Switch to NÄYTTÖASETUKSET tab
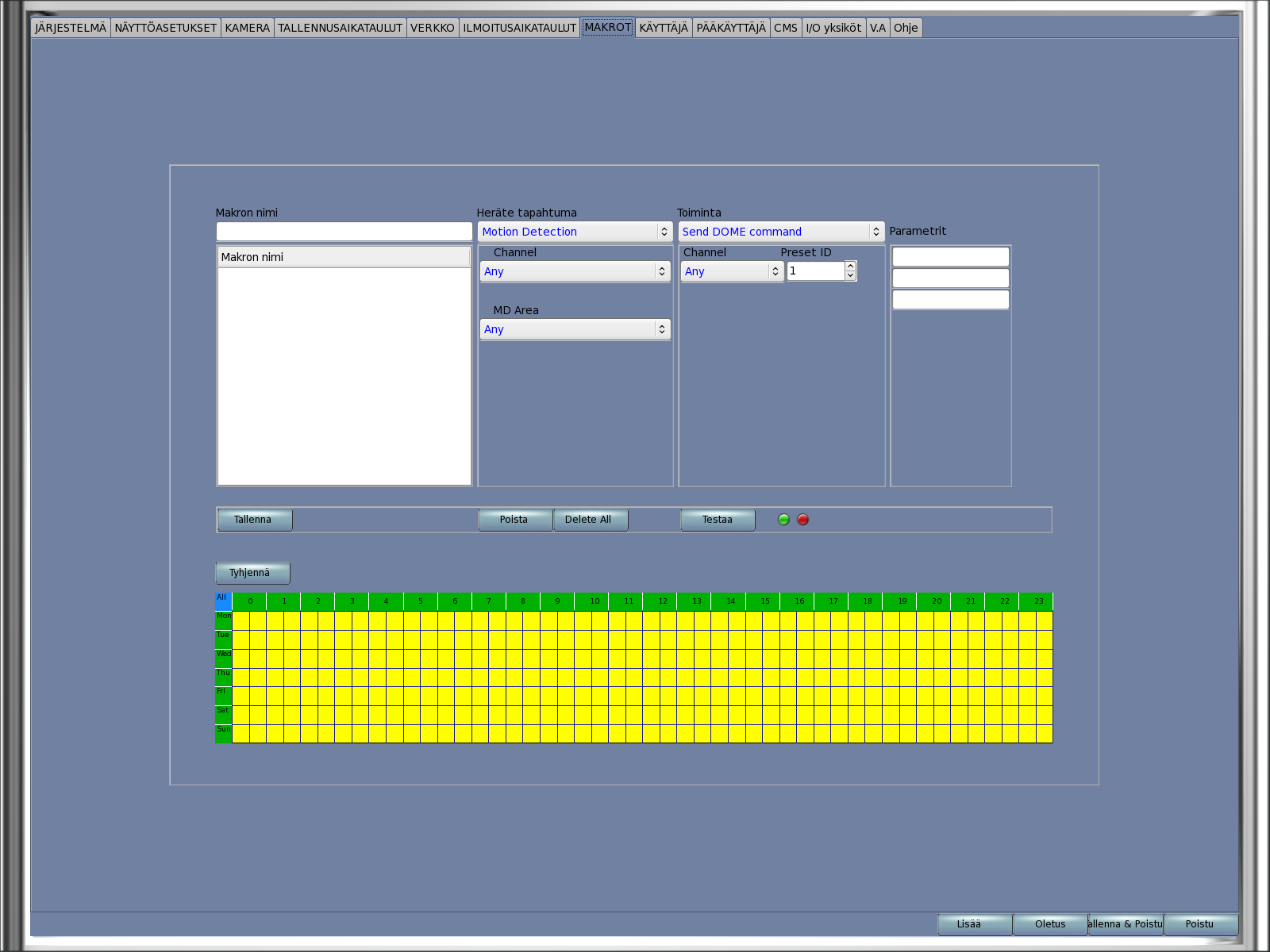 [x=165, y=28]
